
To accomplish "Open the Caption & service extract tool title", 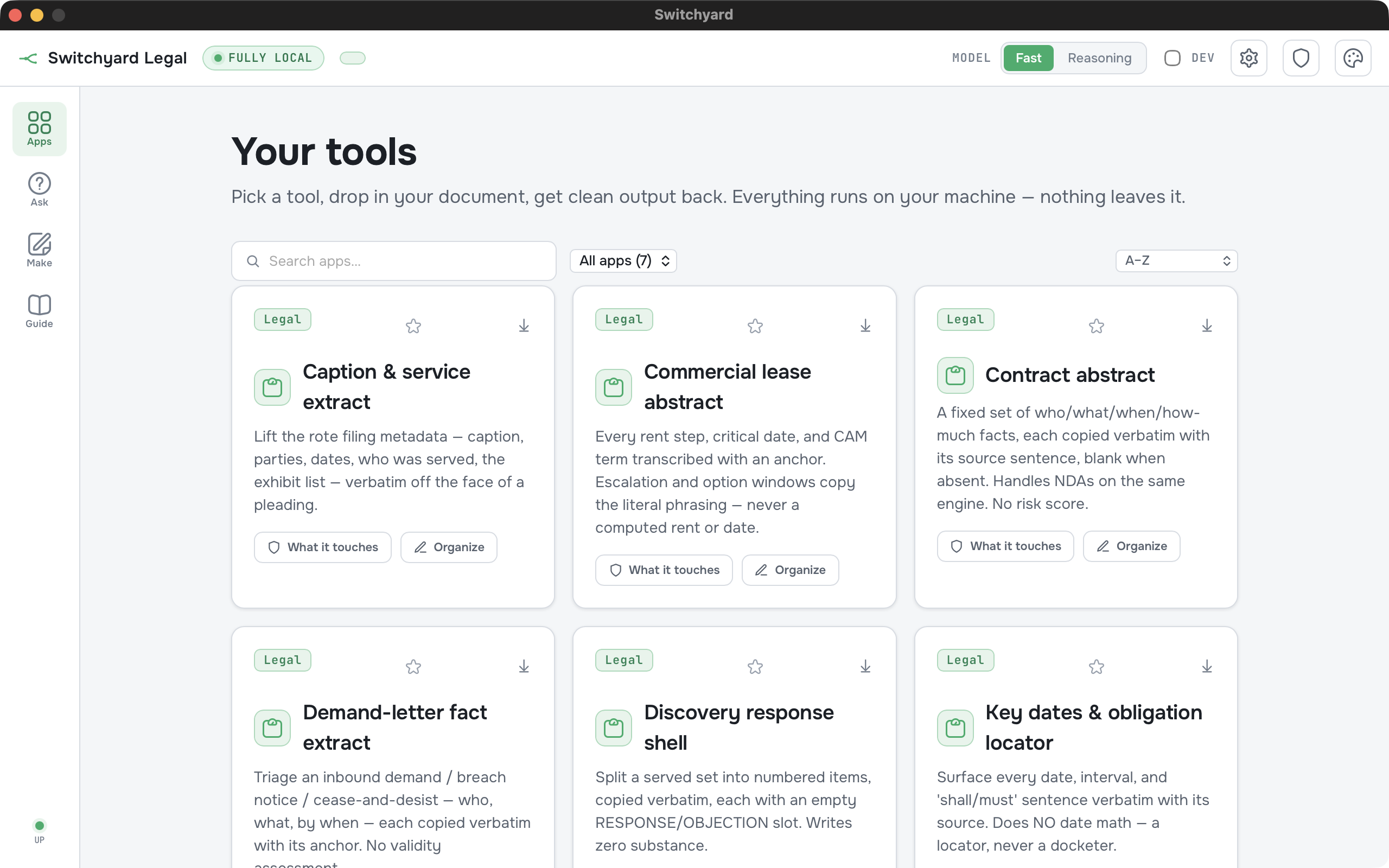I will (386, 387).
